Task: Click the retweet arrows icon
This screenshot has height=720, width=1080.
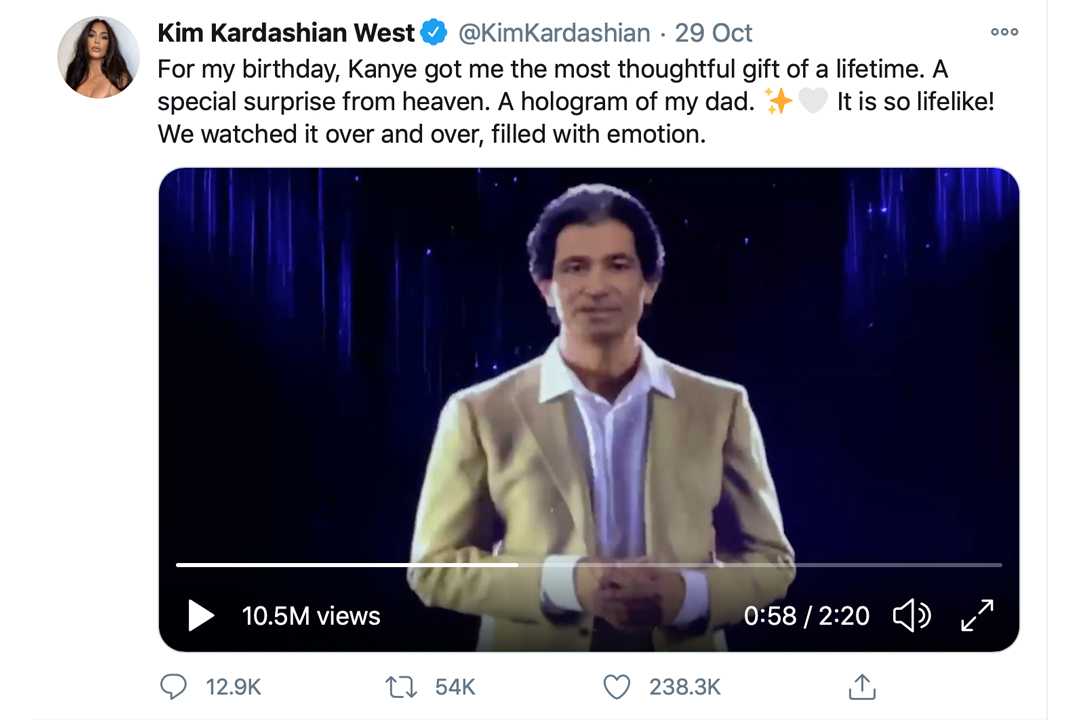Action: coord(401,687)
